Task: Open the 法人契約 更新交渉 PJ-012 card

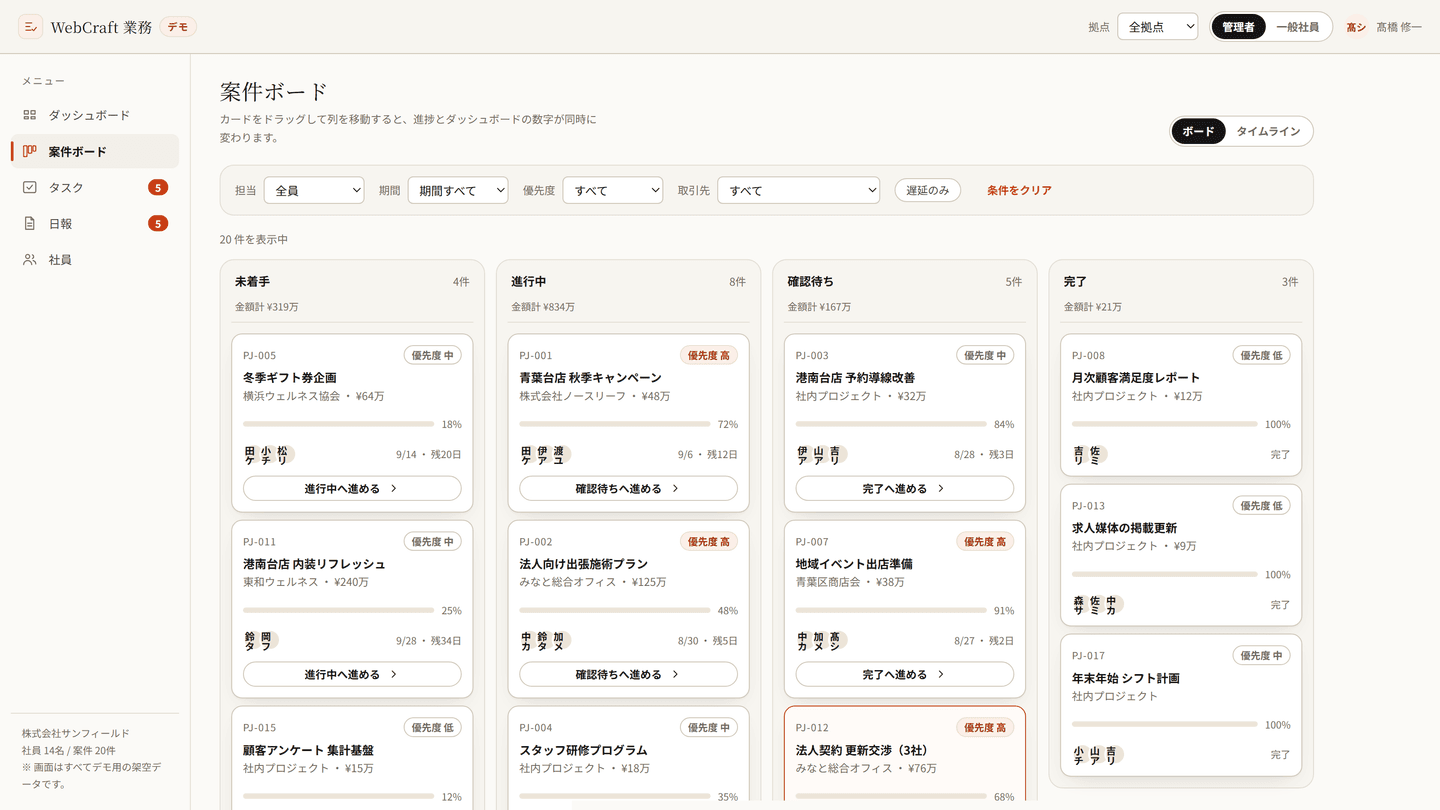Action: coord(904,758)
